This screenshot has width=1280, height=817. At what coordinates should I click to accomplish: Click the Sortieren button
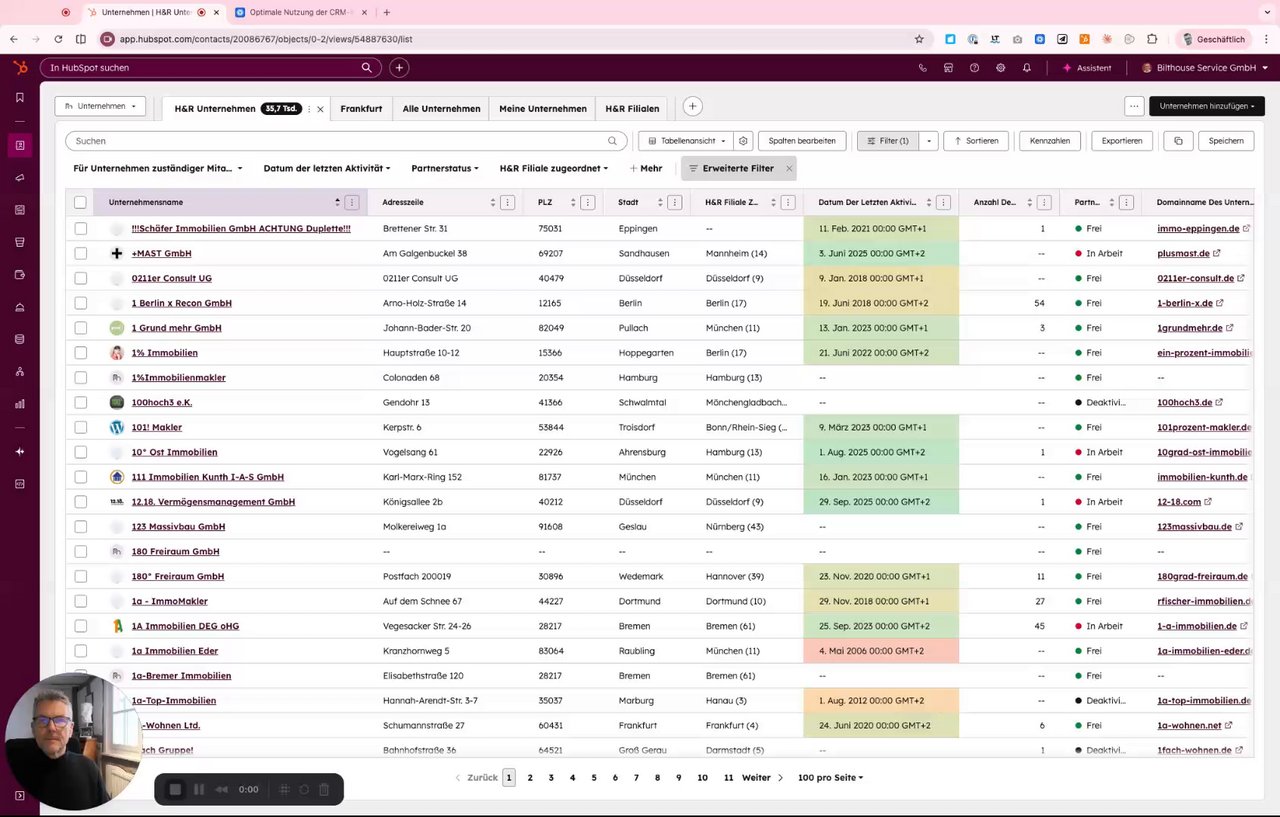975,141
